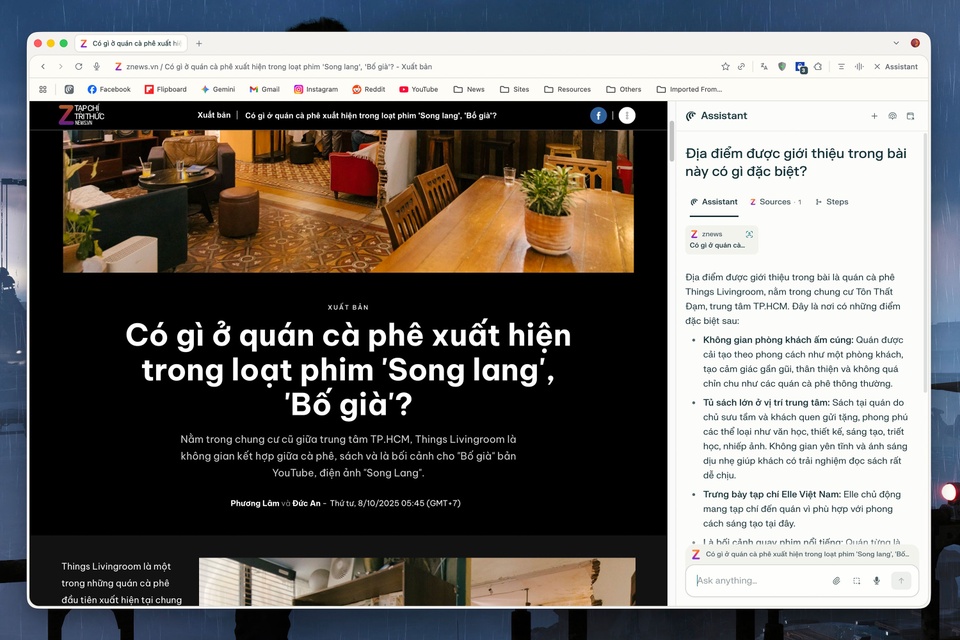
Task: Switch to the Assistant answer tab
Action: tap(714, 202)
